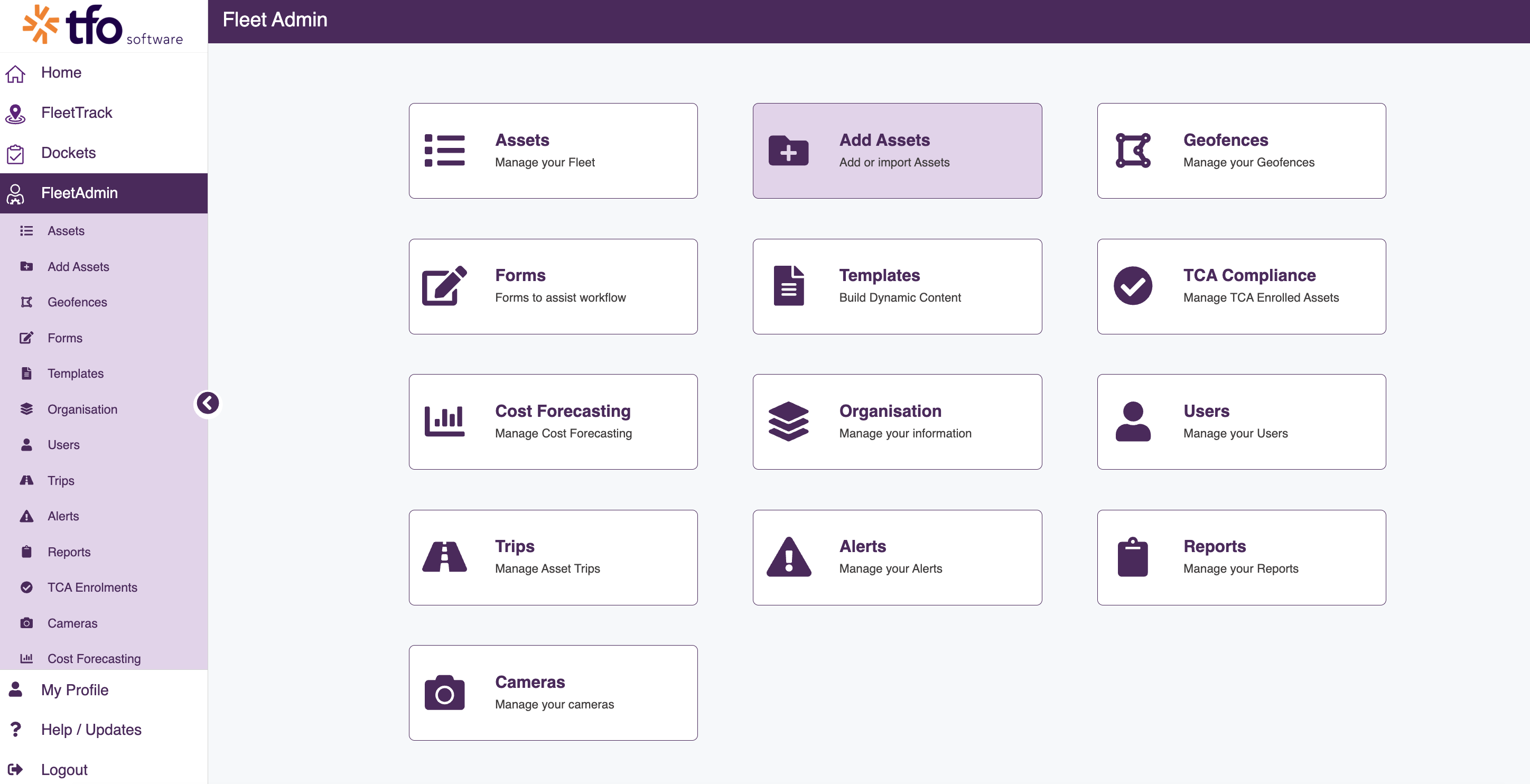Click the Add Assets folder icon in sidebar

27,266
